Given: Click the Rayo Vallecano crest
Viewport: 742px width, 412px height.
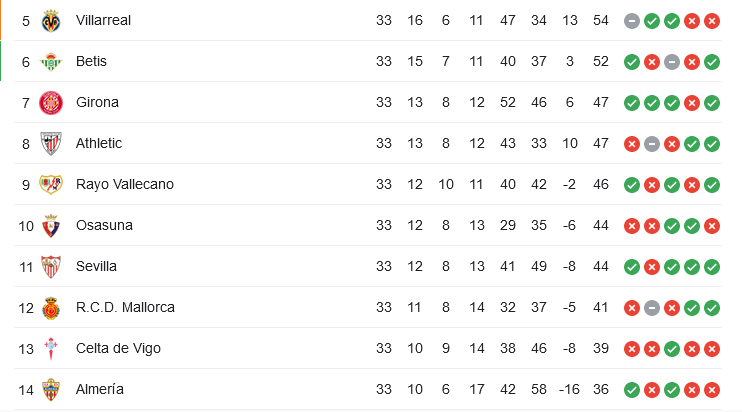Looking at the screenshot, I should click(51, 184).
